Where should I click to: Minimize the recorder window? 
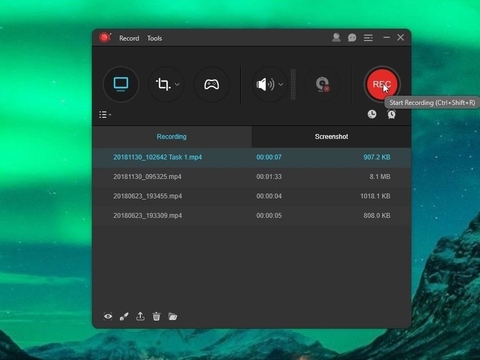point(386,37)
